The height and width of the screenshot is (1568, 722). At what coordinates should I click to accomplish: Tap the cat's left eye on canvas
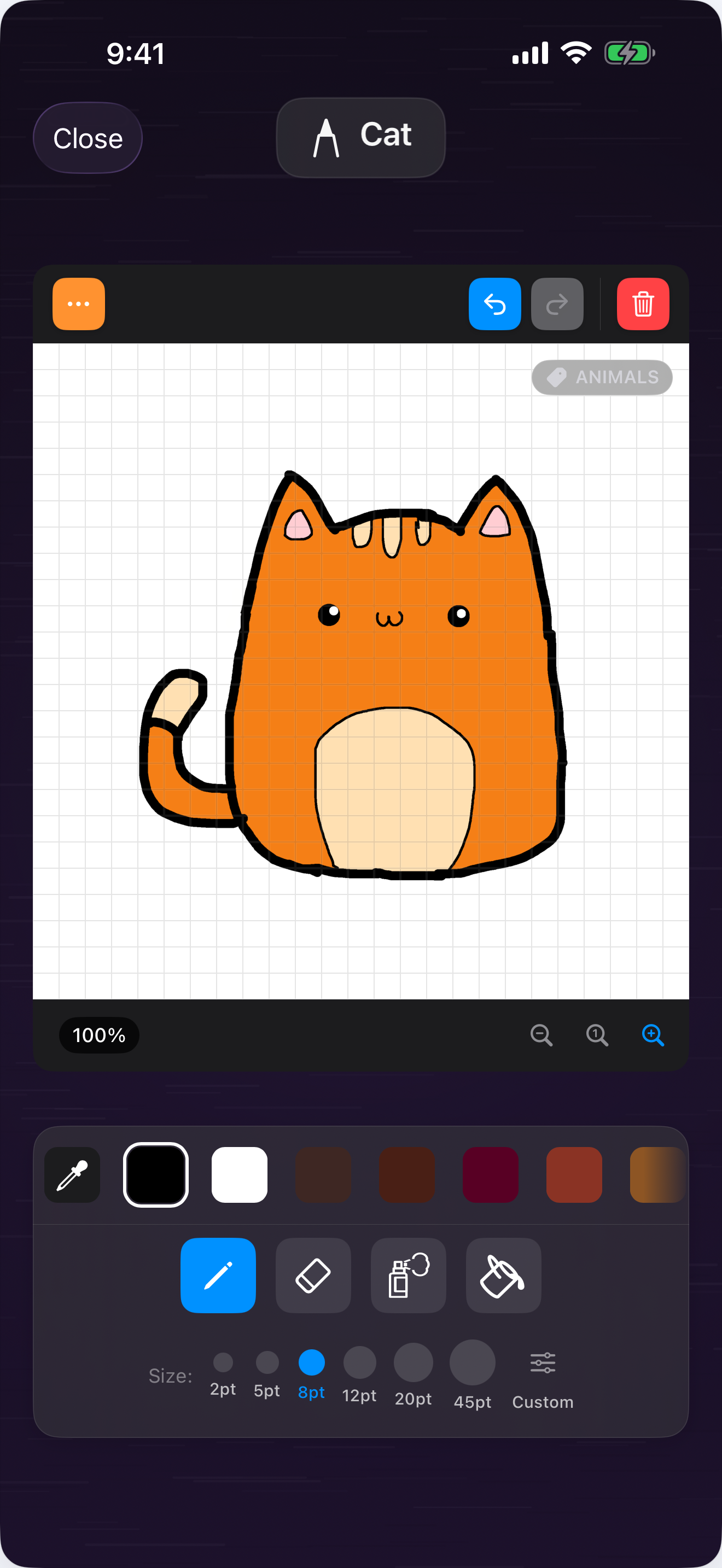coord(329,614)
